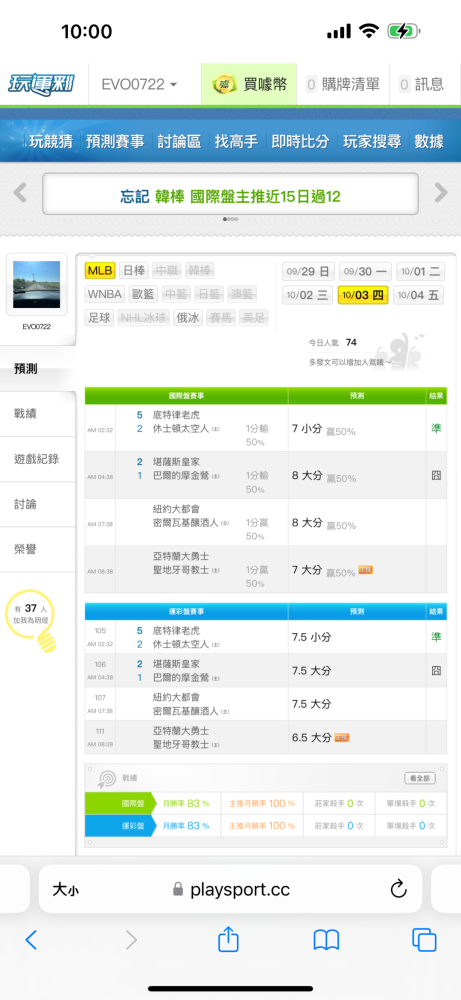Go to the previous banner with the left arrow

pyautogui.click(x=20, y=192)
